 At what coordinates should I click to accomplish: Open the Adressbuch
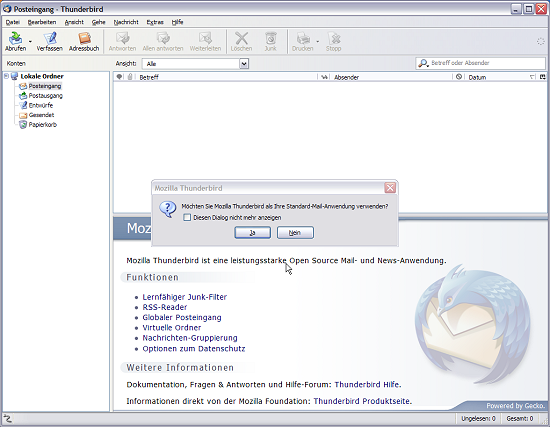pos(84,41)
